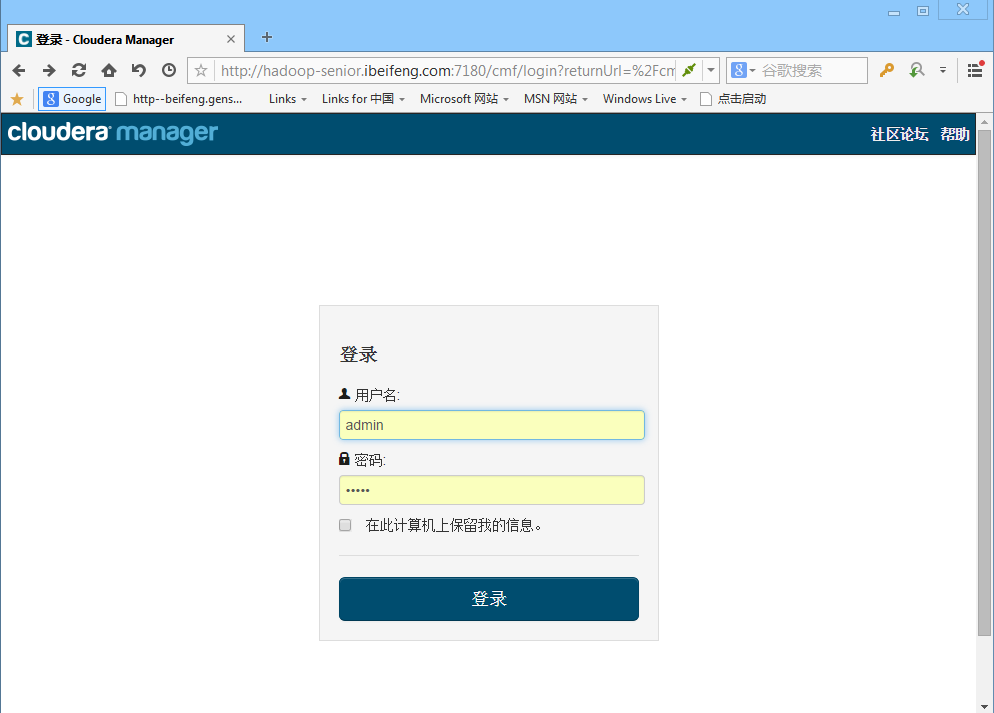Expand the toolbar overflow arrow
The height and width of the screenshot is (713, 994).
click(943, 70)
